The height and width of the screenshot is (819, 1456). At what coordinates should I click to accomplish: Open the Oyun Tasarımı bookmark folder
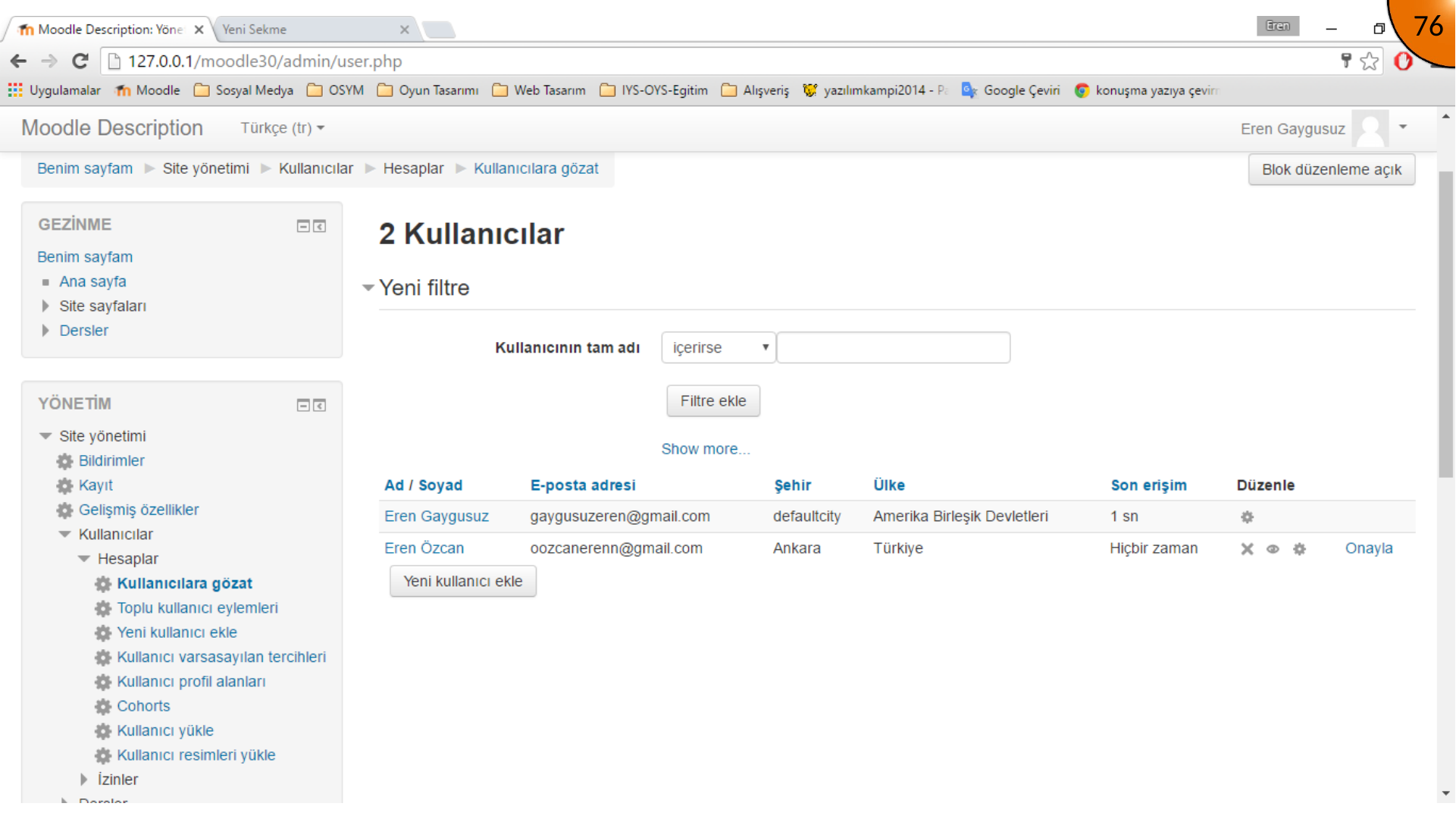[428, 90]
